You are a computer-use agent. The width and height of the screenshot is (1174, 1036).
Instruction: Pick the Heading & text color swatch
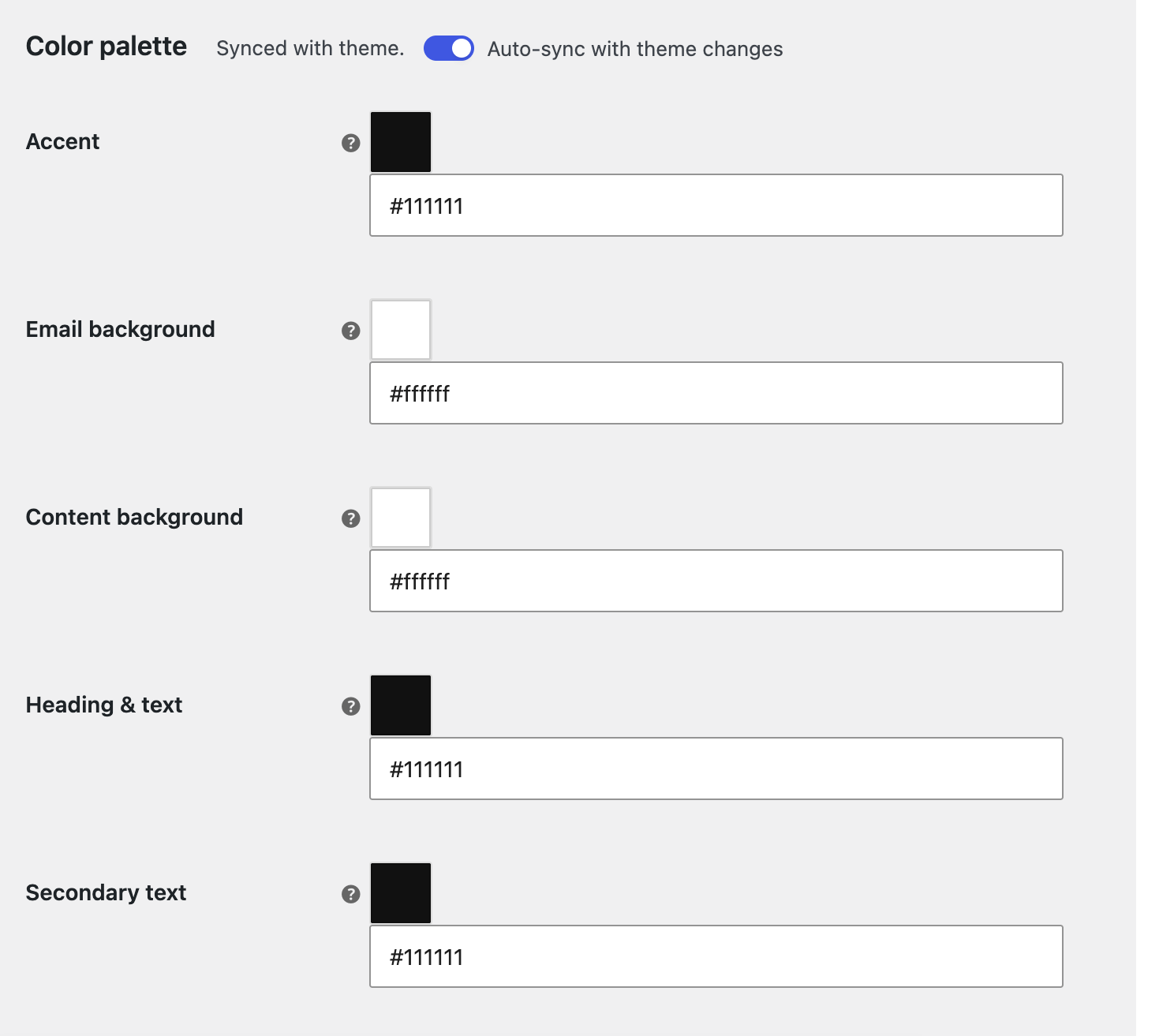click(401, 705)
